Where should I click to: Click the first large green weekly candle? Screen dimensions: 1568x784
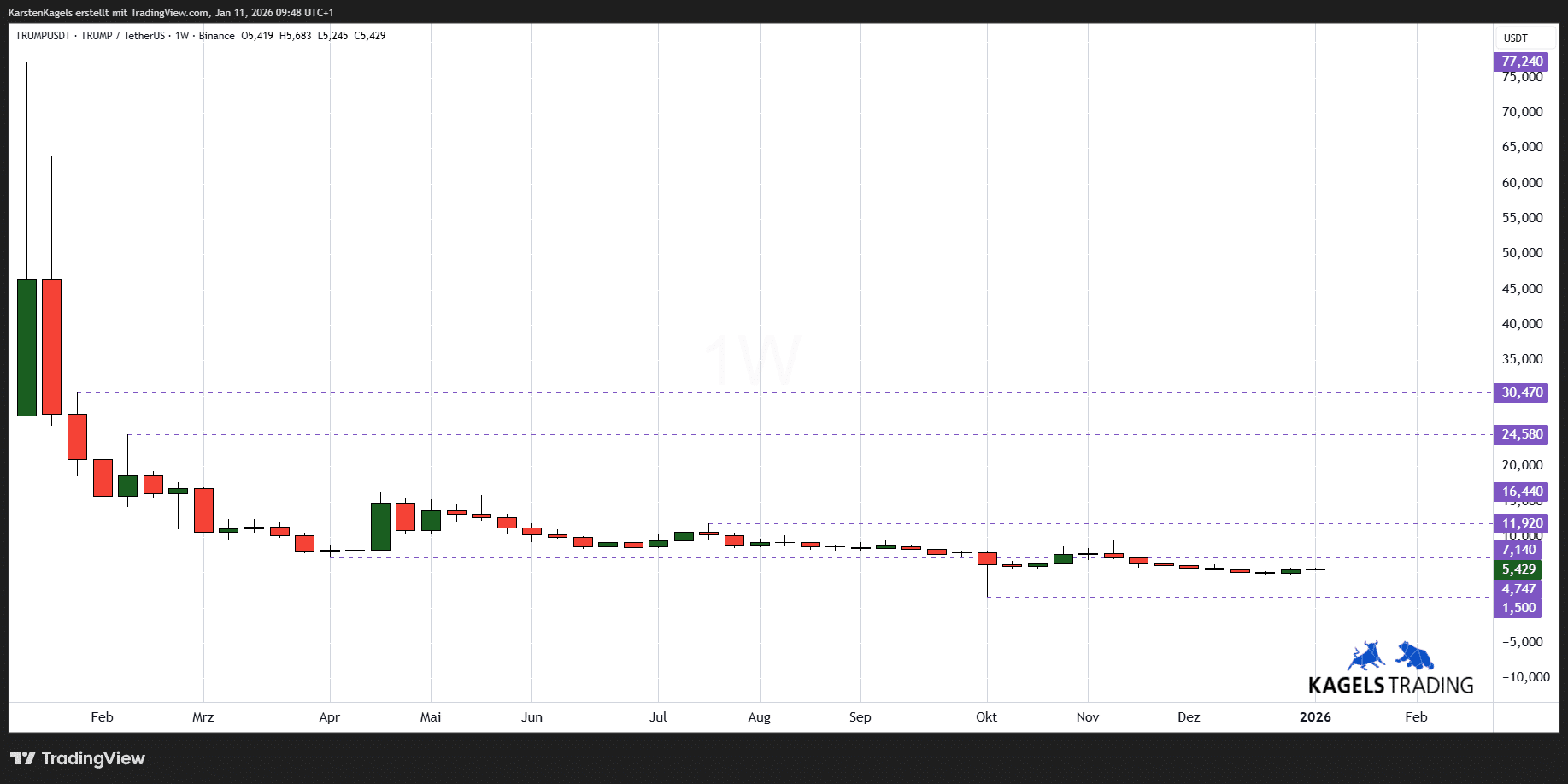coord(26,347)
